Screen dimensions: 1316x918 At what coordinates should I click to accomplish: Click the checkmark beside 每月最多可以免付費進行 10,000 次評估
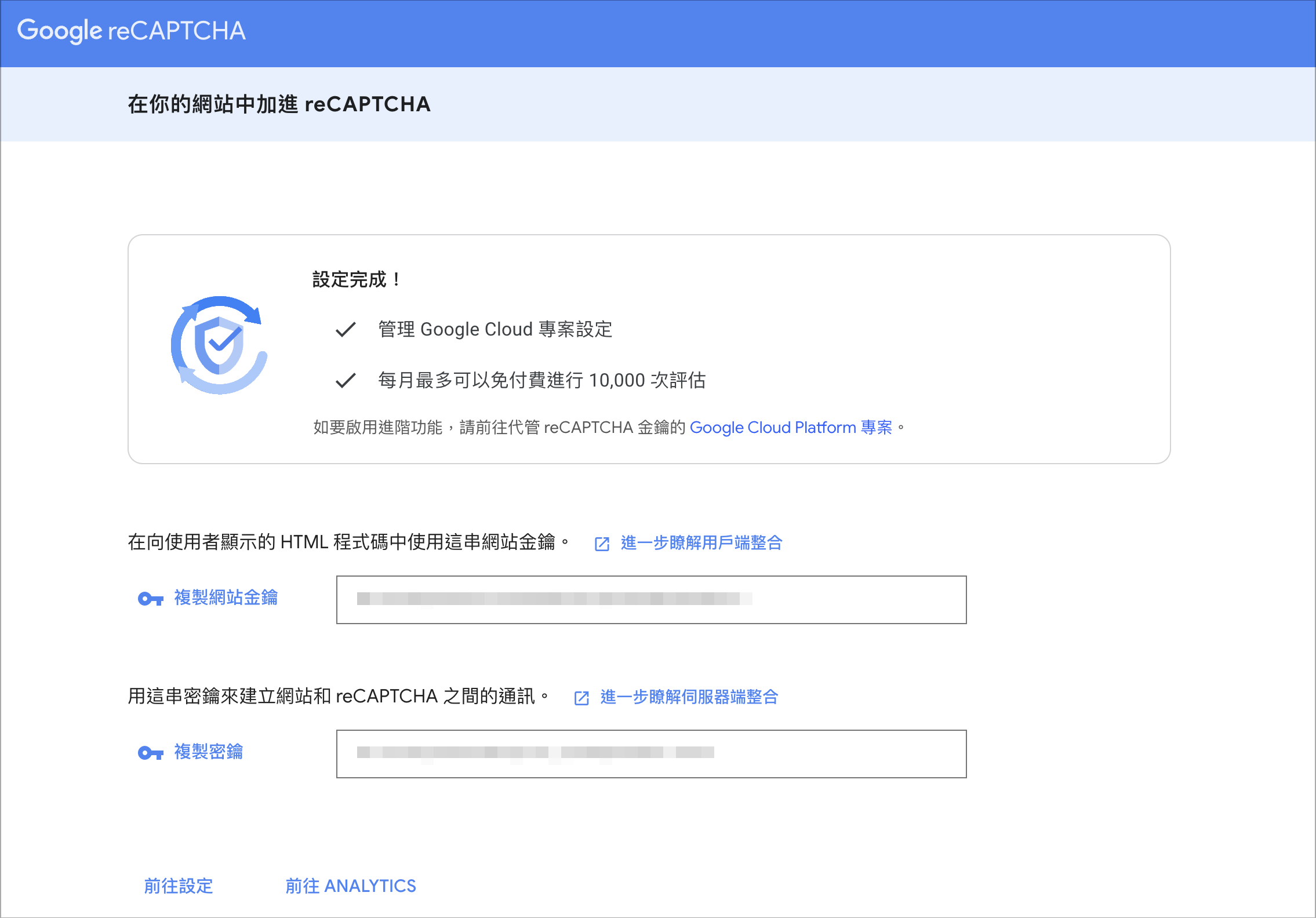(x=346, y=381)
